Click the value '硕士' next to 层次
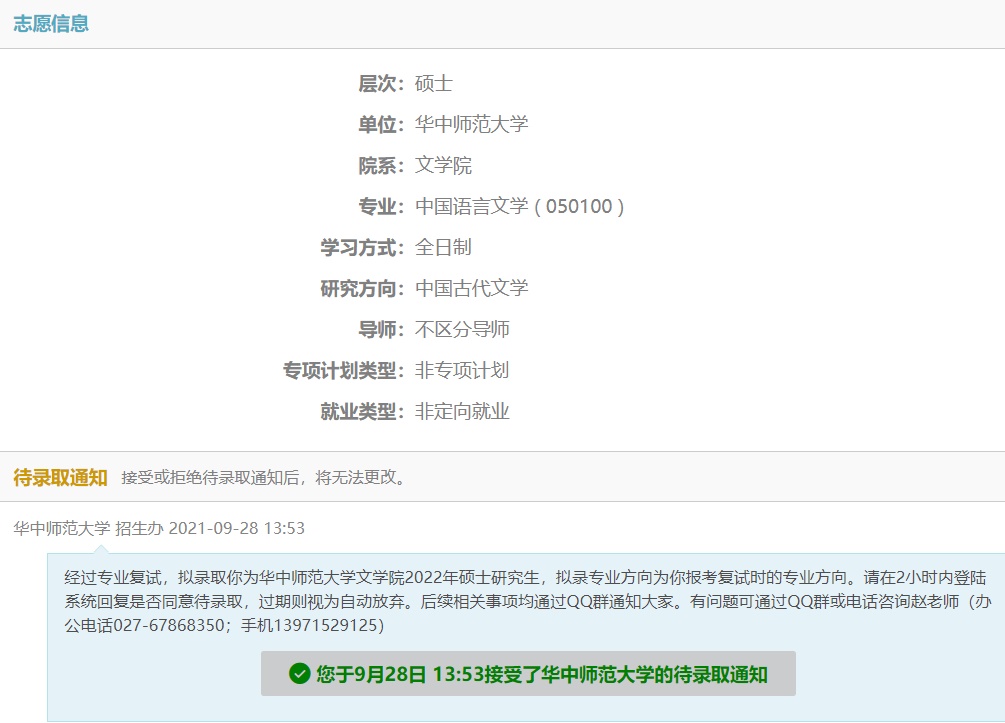Image resolution: width=1005 pixels, height=723 pixels. coord(434,83)
